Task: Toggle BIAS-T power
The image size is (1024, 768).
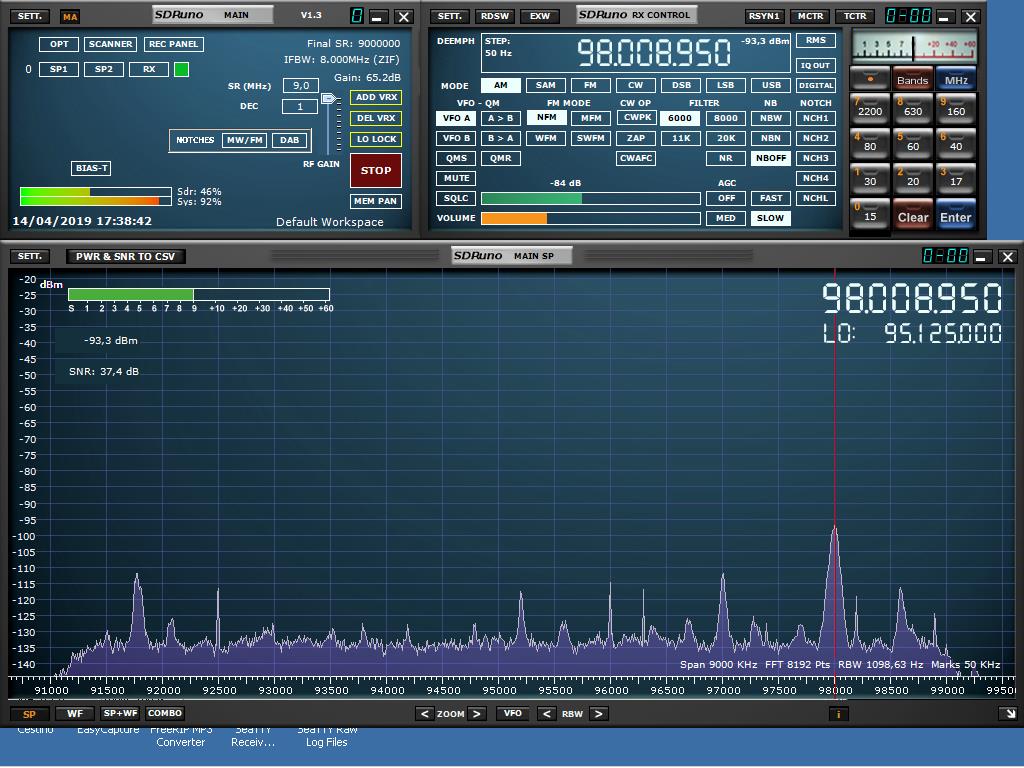Action: coord(91,168)
